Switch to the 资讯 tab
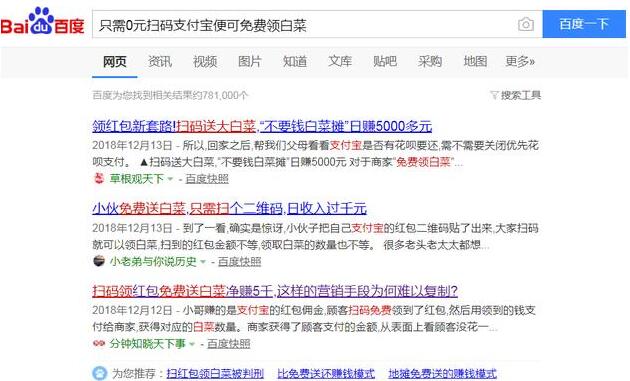Viewport: 630px width, 381px height. tap(160, 61)
